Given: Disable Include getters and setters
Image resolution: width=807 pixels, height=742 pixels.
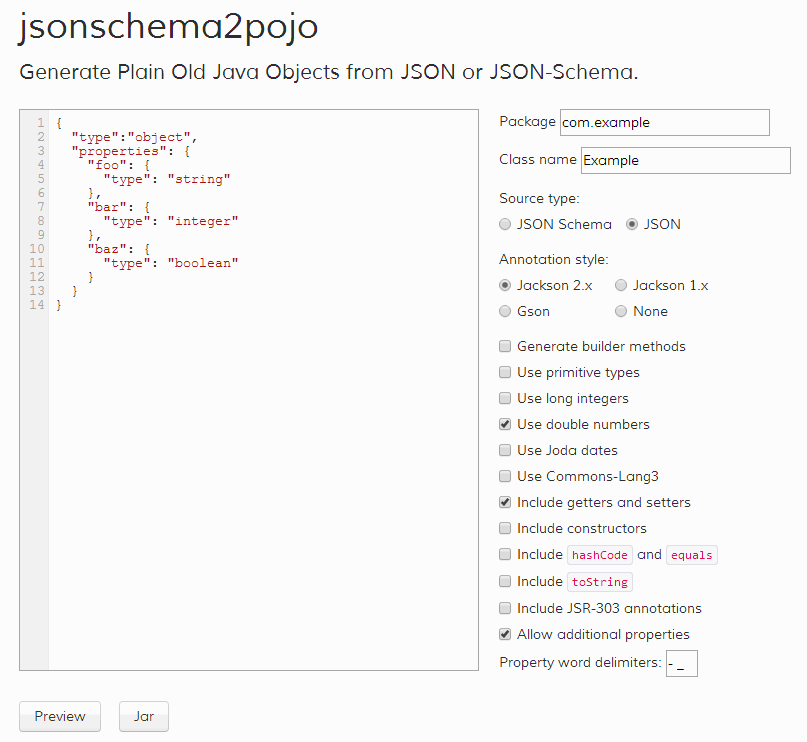Looking at the screenshot, I should tap(506, 503).
